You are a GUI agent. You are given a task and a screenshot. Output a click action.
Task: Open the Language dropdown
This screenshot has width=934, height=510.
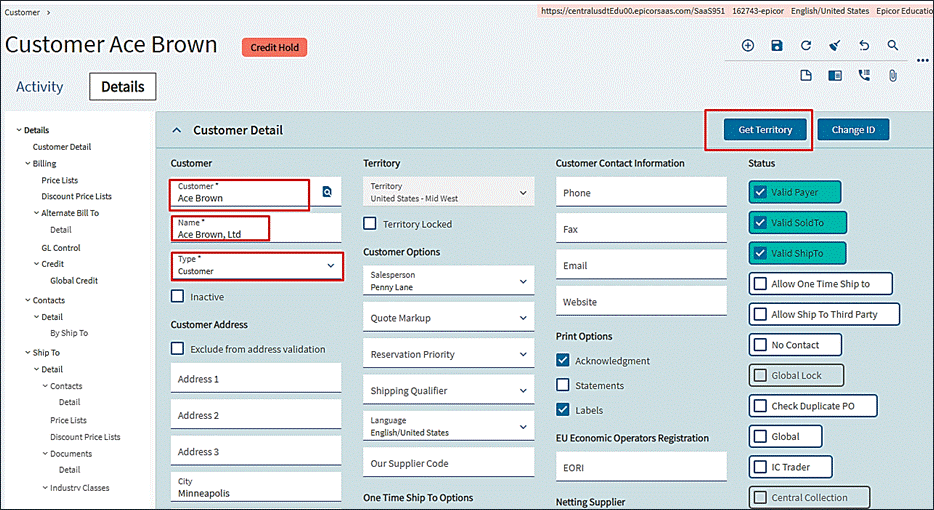pos(523,427)
